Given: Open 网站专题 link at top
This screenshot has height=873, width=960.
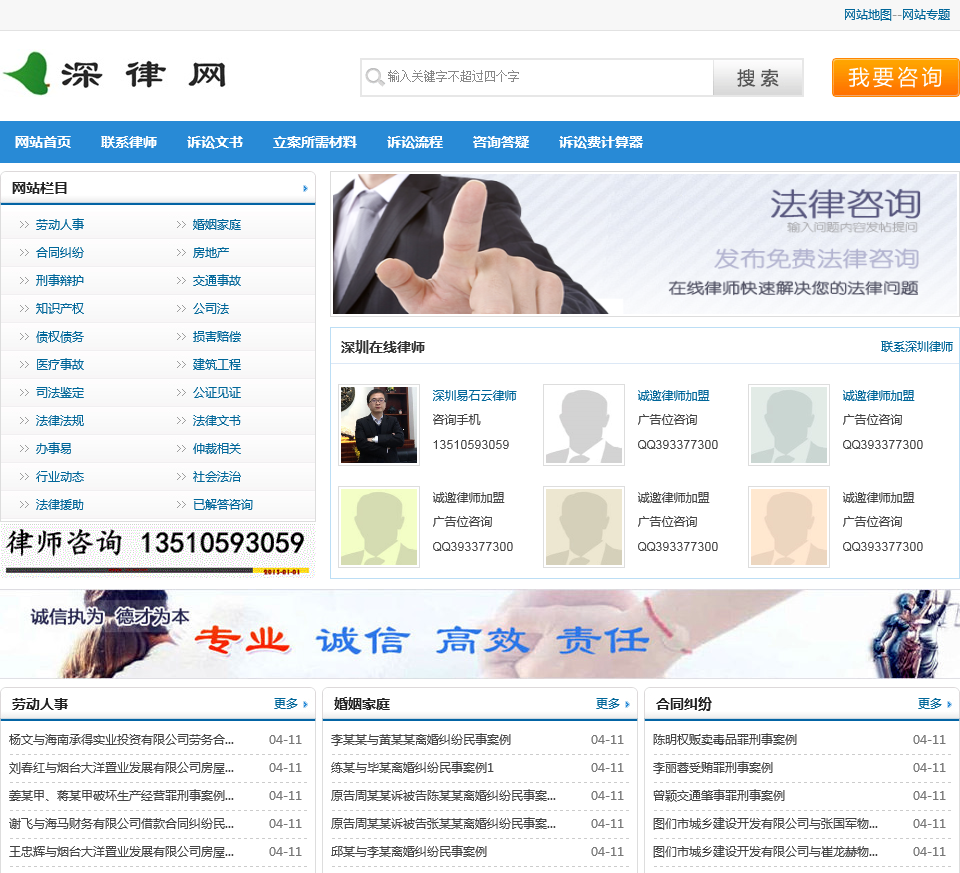Looking at the screenshot, I should [x=926, y=15].
